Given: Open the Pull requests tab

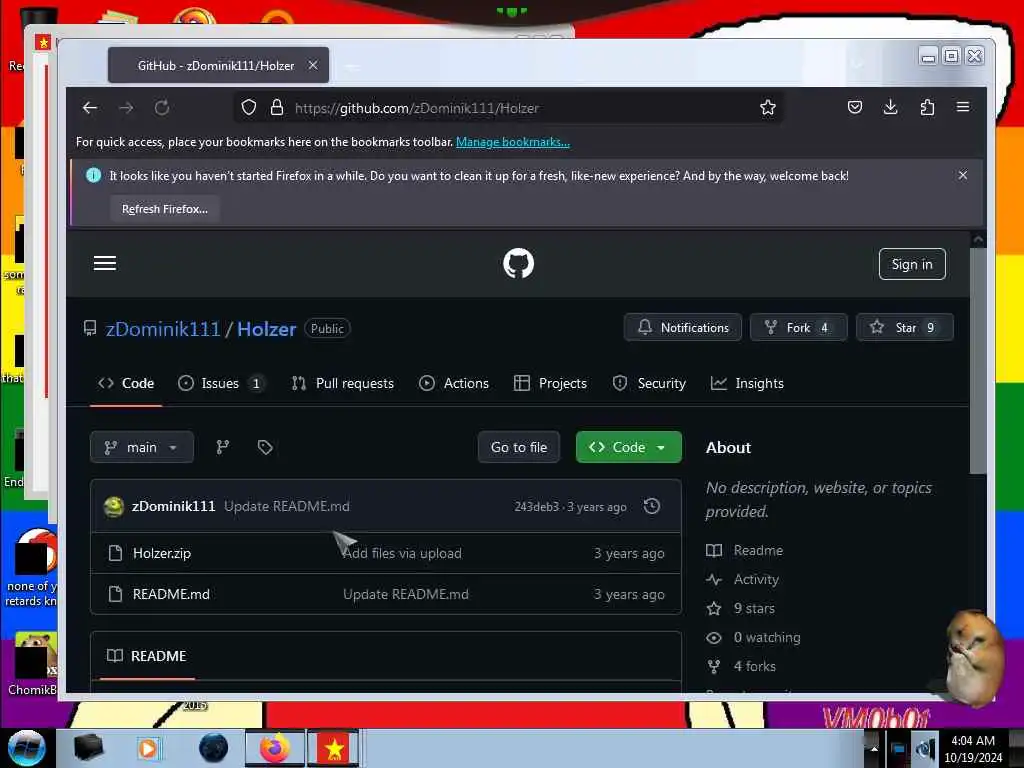Looking at the screenshot, I should (x=343, y=383).
